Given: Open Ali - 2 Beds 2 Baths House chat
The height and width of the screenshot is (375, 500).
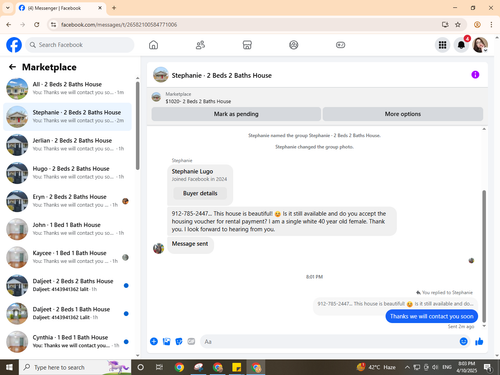Looking at the screenshot, I should coord(67,89).
